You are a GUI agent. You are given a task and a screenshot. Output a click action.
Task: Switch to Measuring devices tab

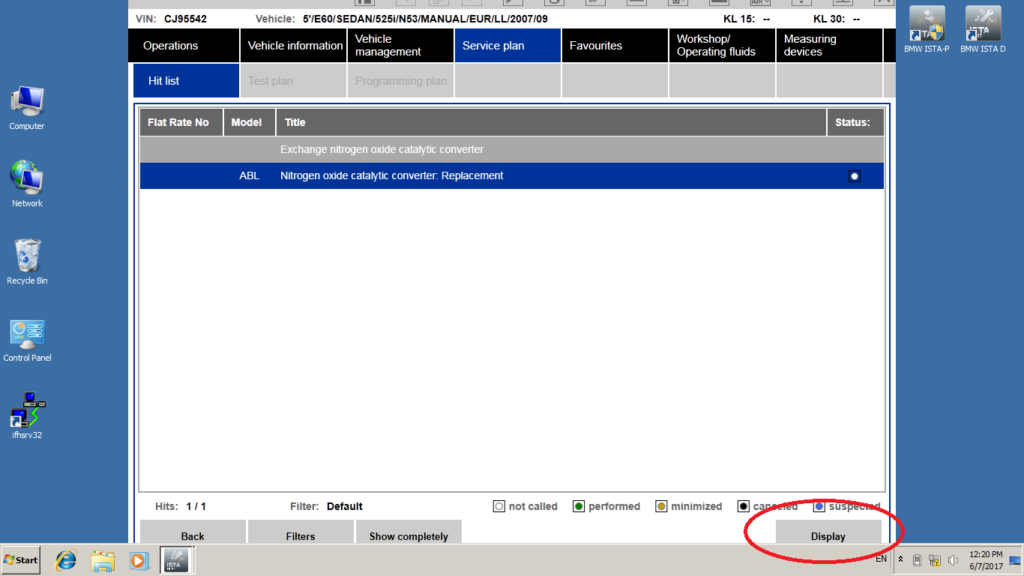[x=829, y=46]
